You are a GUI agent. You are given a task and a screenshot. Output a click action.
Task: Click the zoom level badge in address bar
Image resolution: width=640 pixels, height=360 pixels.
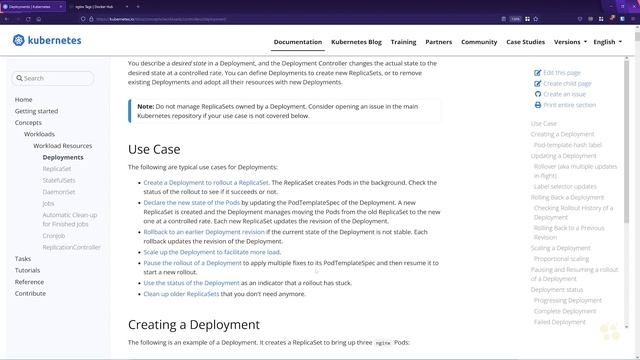point(516,19)
